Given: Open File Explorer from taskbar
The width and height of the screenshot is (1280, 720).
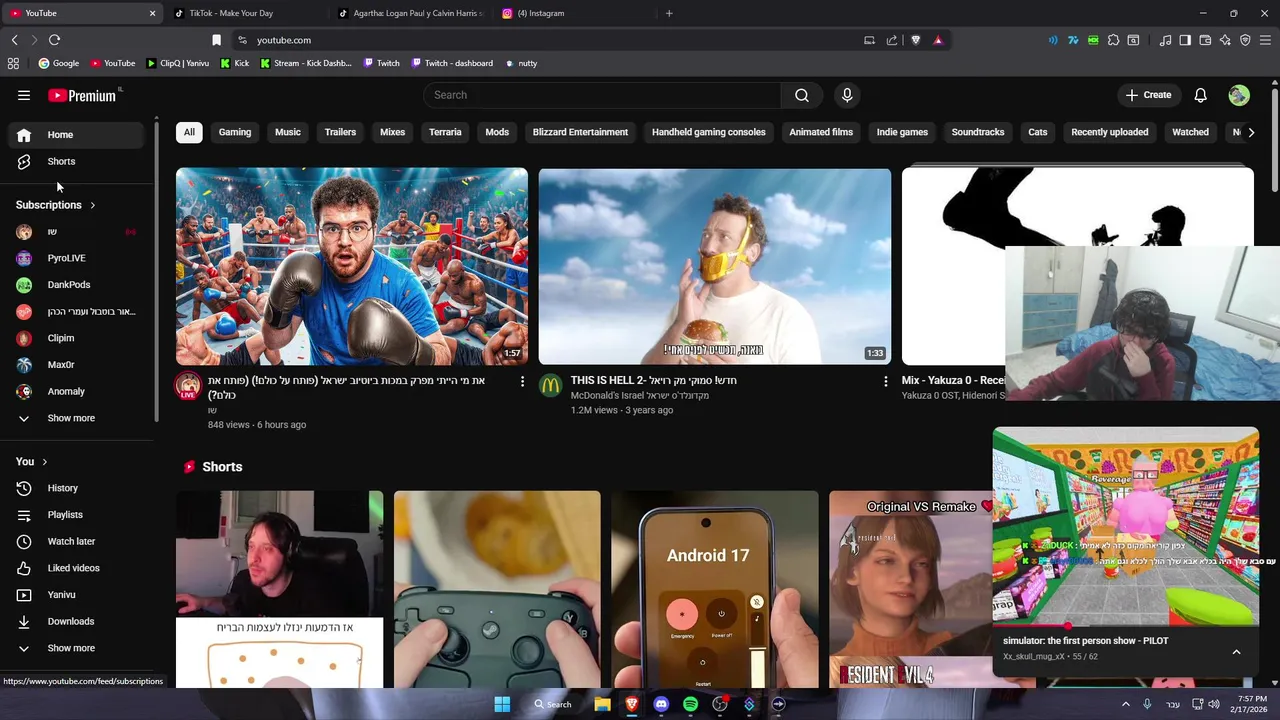Looking at the screenshot, I should point(602,704).
